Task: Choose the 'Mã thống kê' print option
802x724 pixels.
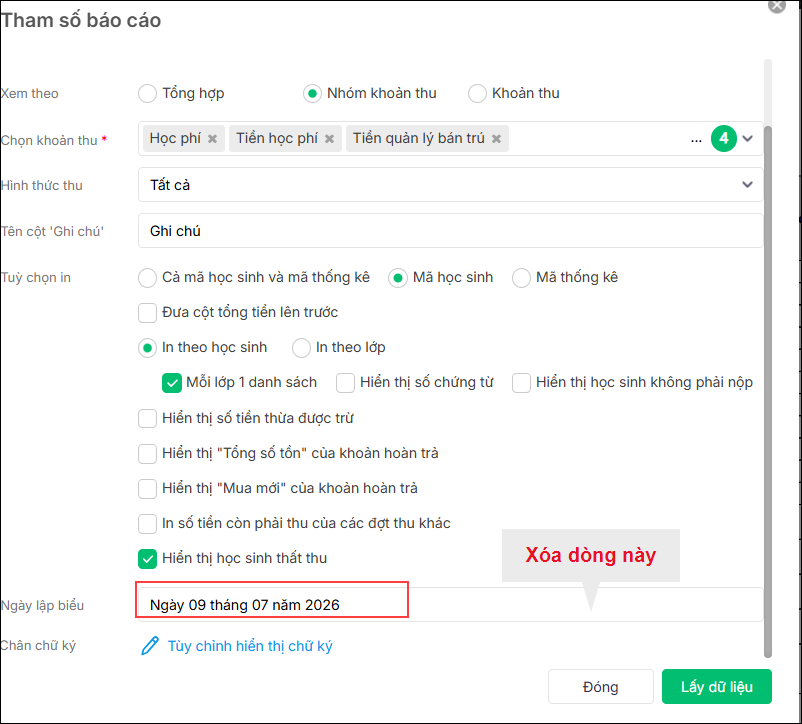Action: pos(521,278)
